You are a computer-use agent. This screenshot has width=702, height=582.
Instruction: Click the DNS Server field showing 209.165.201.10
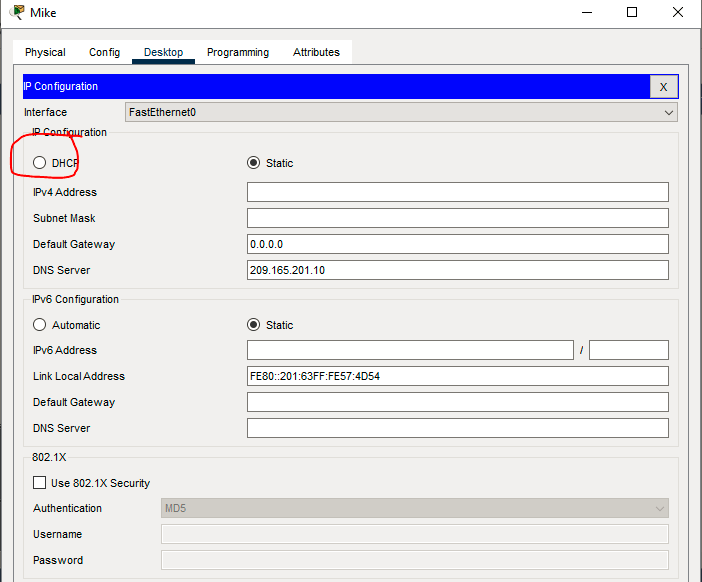coord(457,270)
